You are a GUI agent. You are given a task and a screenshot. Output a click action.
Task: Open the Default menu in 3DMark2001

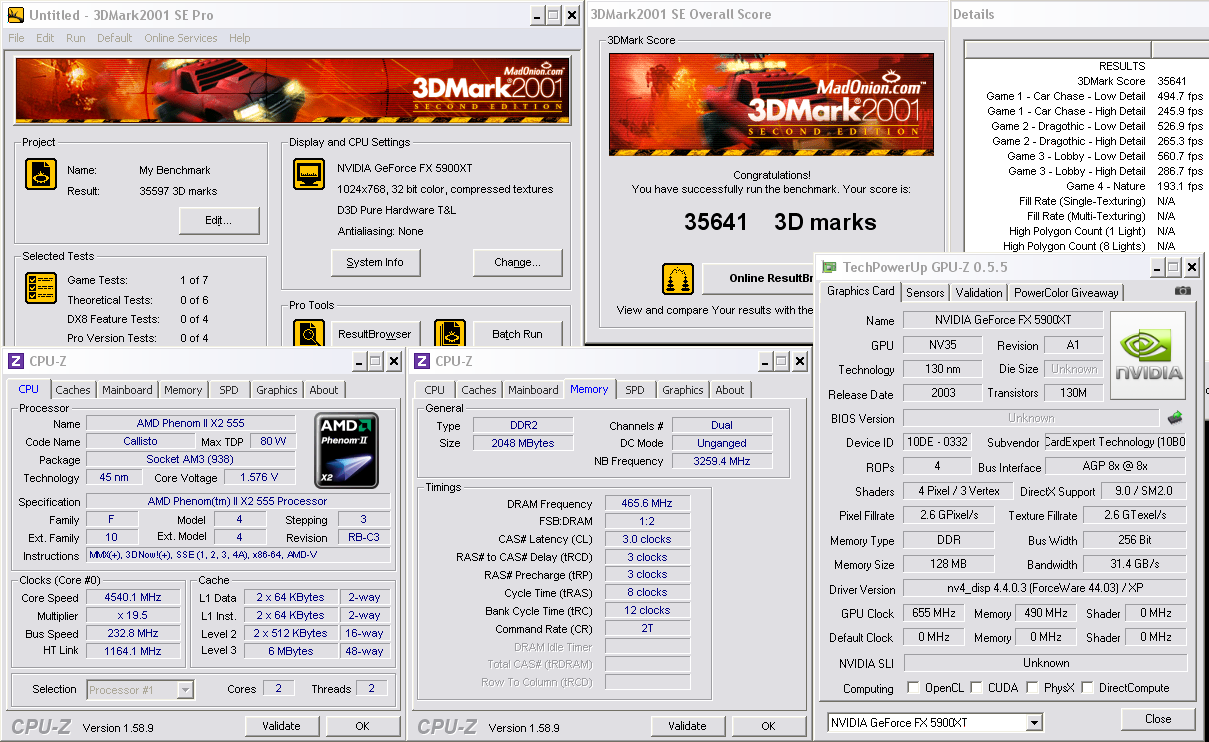pos(115,38)
